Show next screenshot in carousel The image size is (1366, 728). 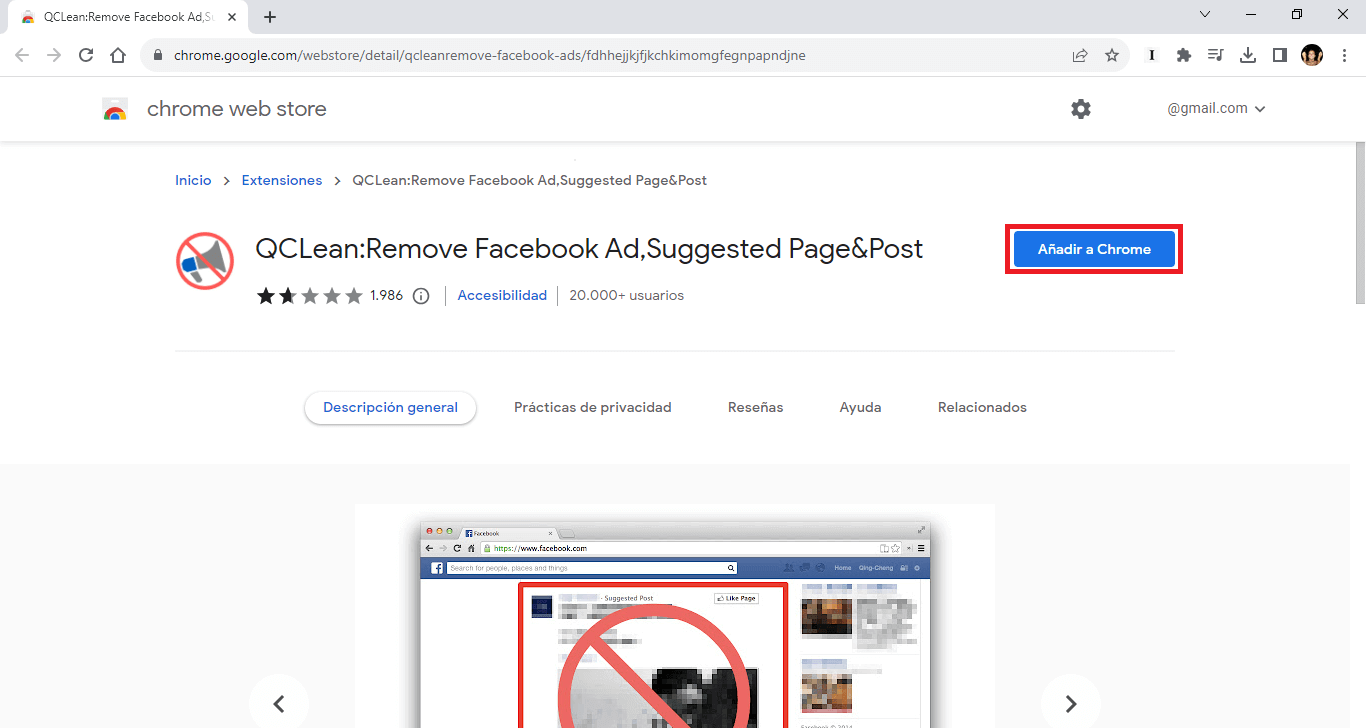point(1071,703)
